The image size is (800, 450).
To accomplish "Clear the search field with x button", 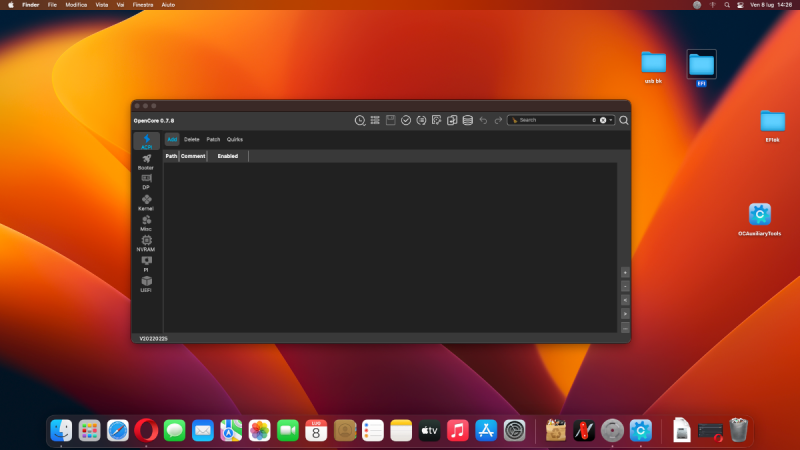I will (602, 120).
